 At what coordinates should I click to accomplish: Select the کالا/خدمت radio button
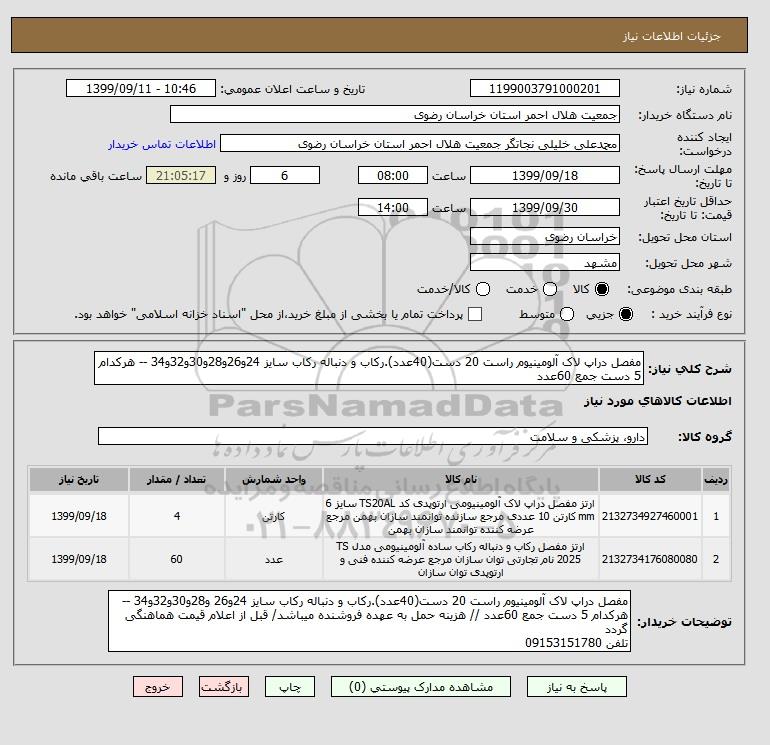483,289
